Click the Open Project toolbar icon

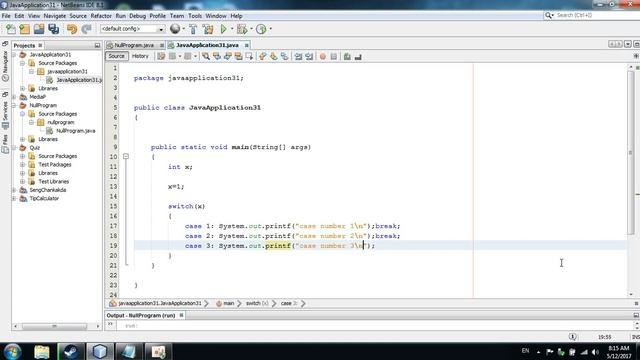(39, 29)
